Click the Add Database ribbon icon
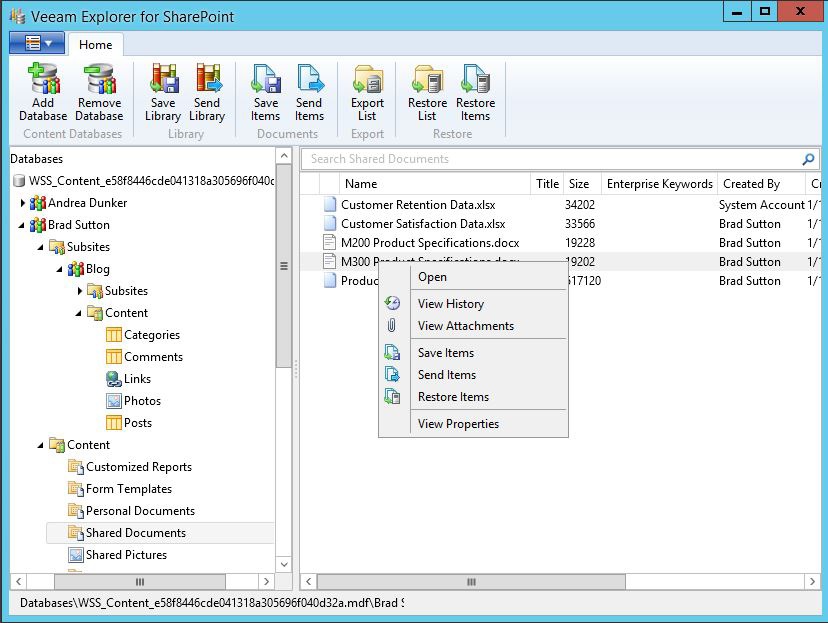828x623 pixels. 43,78
